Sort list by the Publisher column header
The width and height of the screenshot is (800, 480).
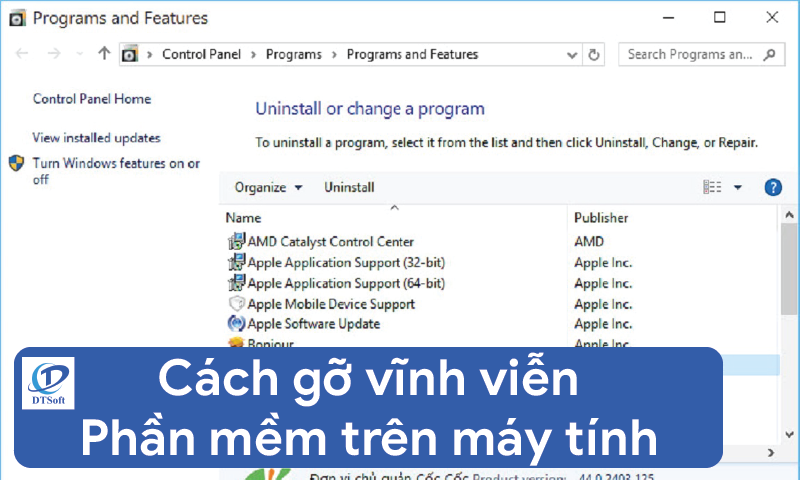601,217
